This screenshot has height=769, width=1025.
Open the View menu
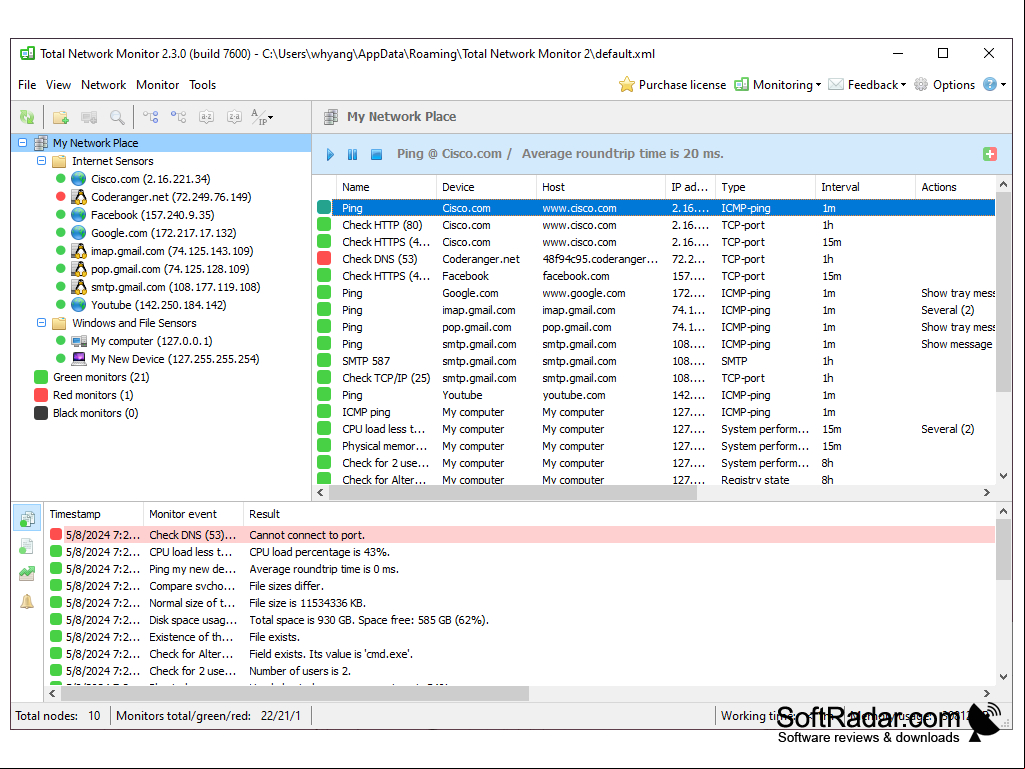tap(58, 85)
